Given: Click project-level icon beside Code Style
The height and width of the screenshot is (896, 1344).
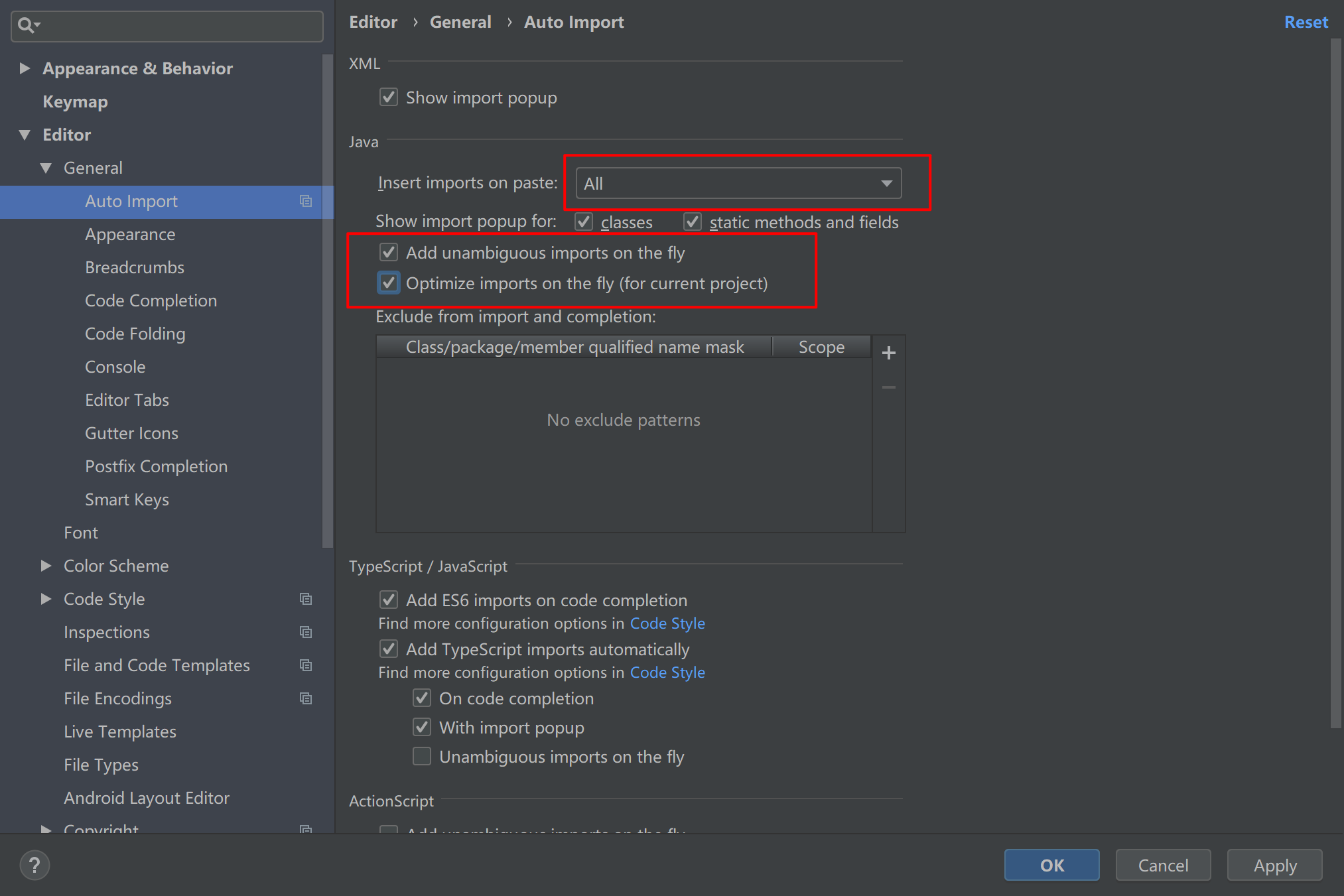Looking at the screenshot, I should click(306, 599).
